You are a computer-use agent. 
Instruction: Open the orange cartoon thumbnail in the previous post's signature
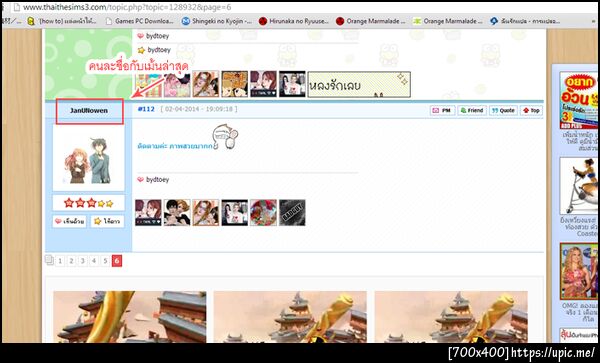pyautogui.click(x=235, y=84)
